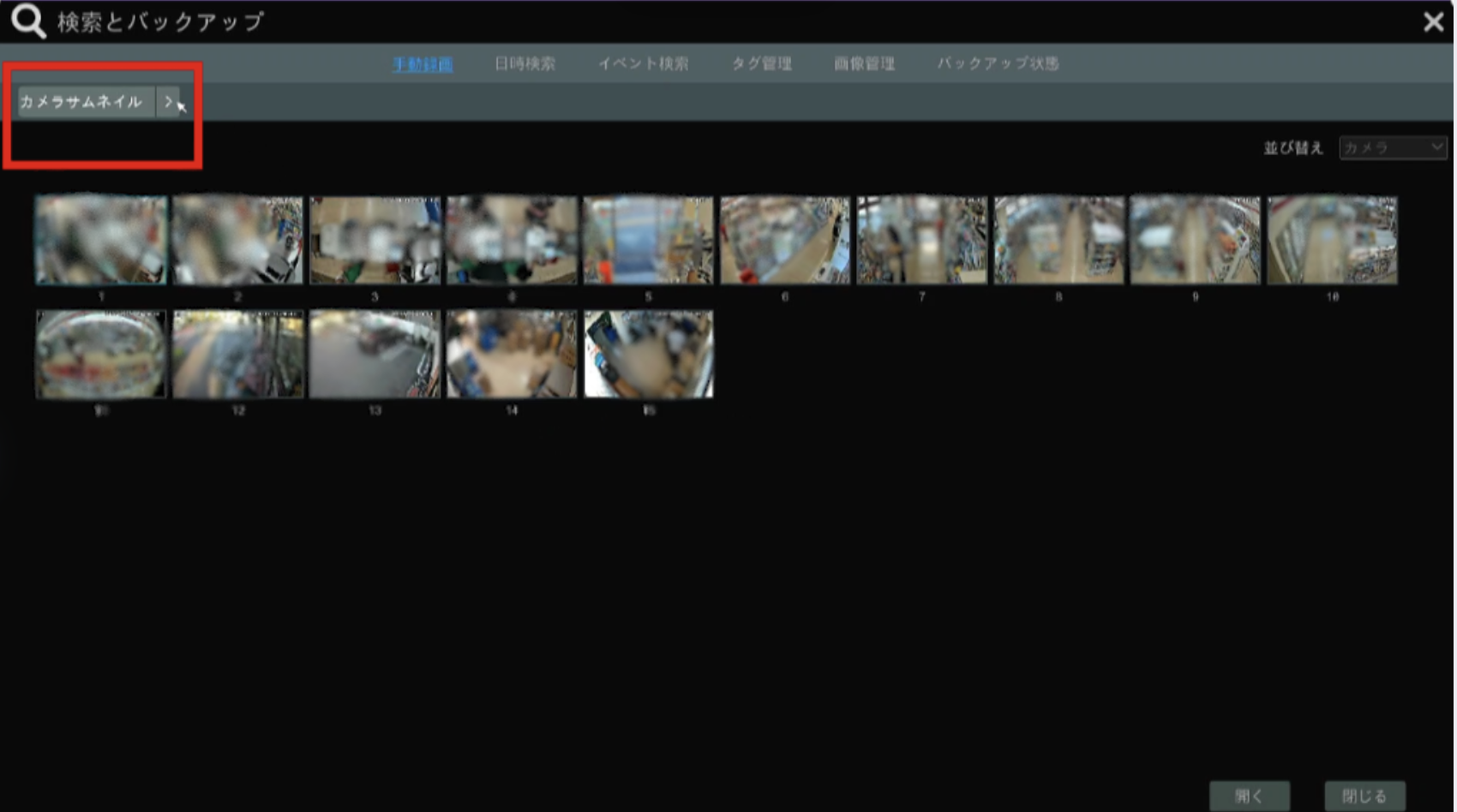The height and width of the screenshot is (812, 1457).
Task: Select camera thumbnail 15
Action: click(x=648, y=354)
